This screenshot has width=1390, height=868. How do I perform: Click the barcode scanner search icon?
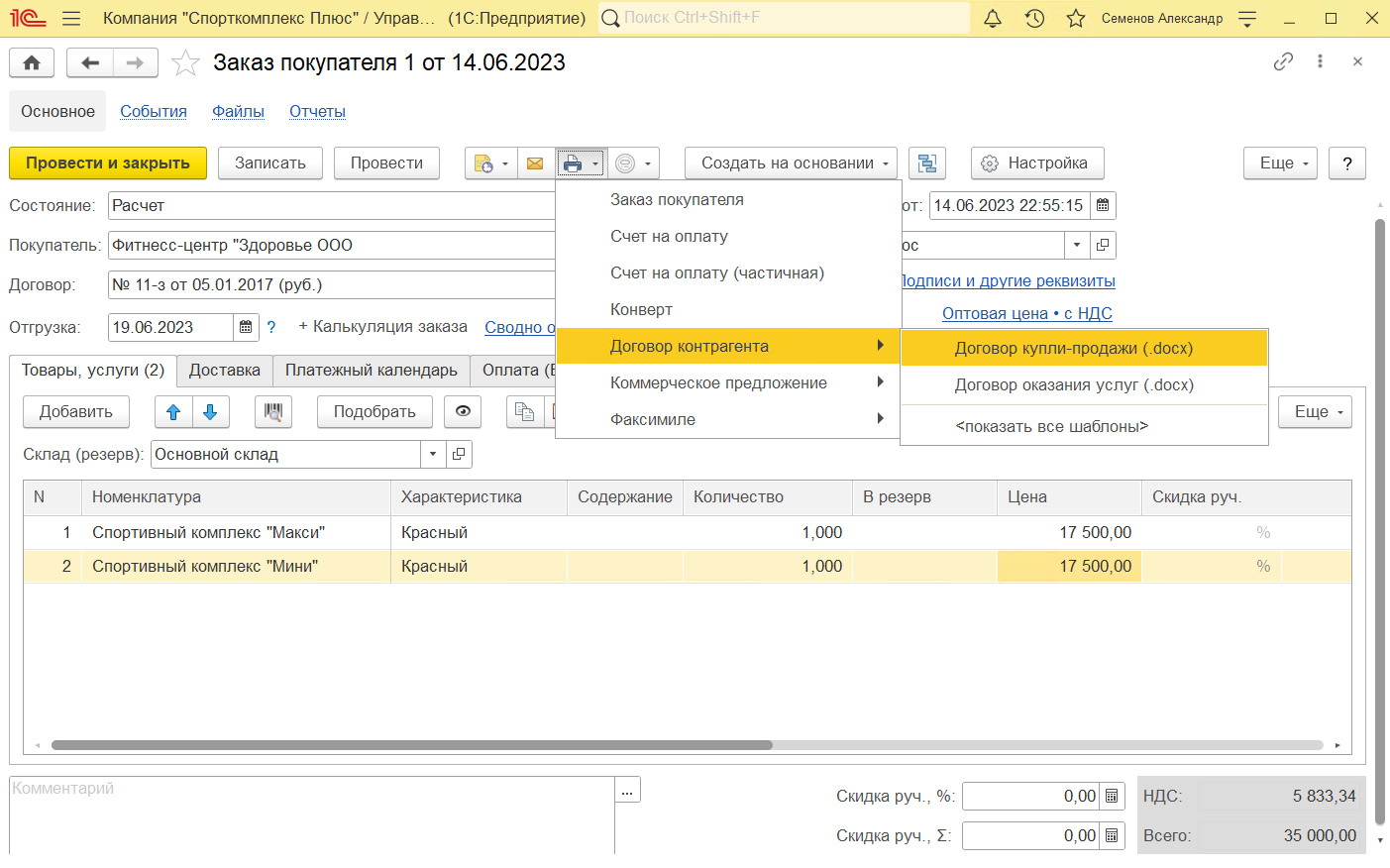(x=273, y=412)
